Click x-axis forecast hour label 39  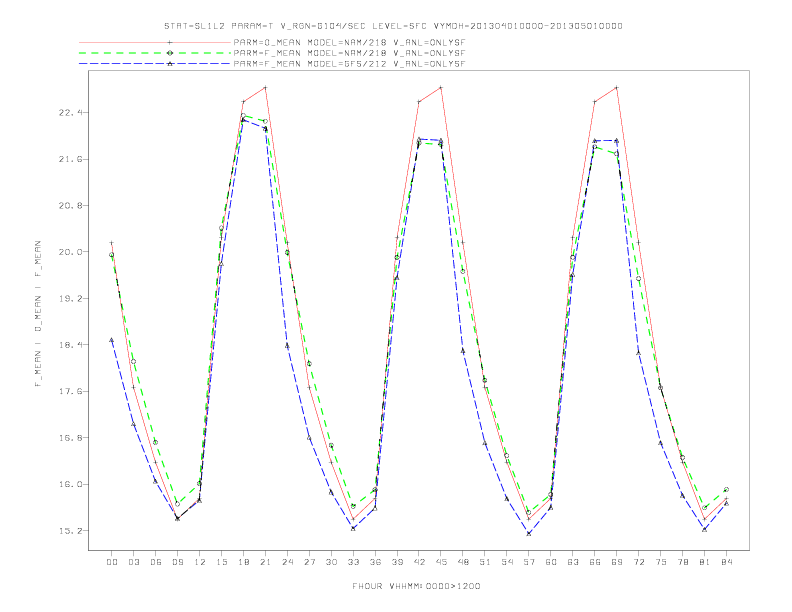397,562
